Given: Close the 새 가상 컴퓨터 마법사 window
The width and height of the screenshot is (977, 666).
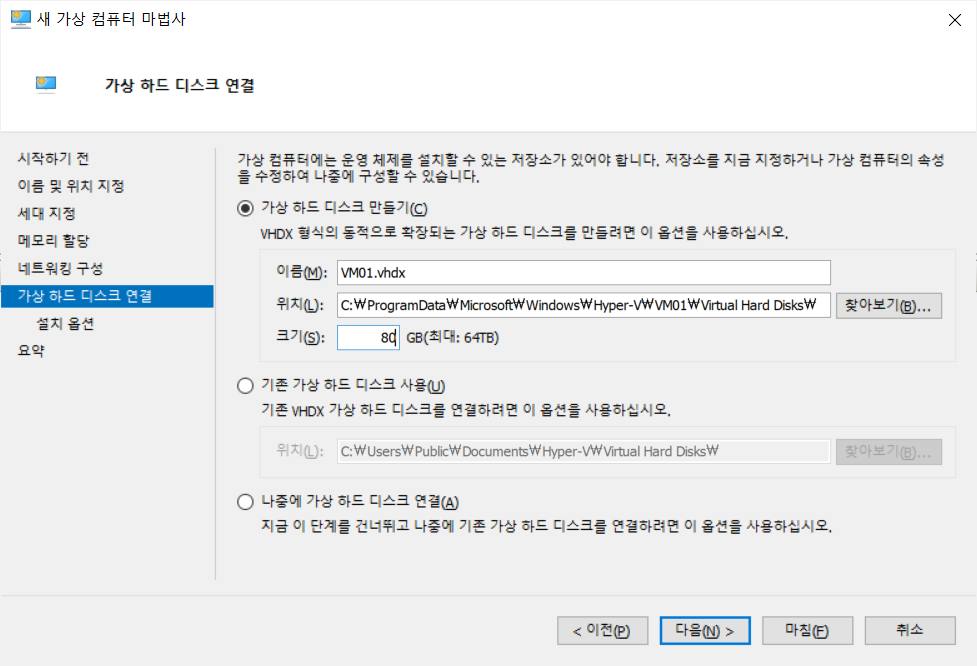Looking at the screenshot, I should (x=955, y=20).
